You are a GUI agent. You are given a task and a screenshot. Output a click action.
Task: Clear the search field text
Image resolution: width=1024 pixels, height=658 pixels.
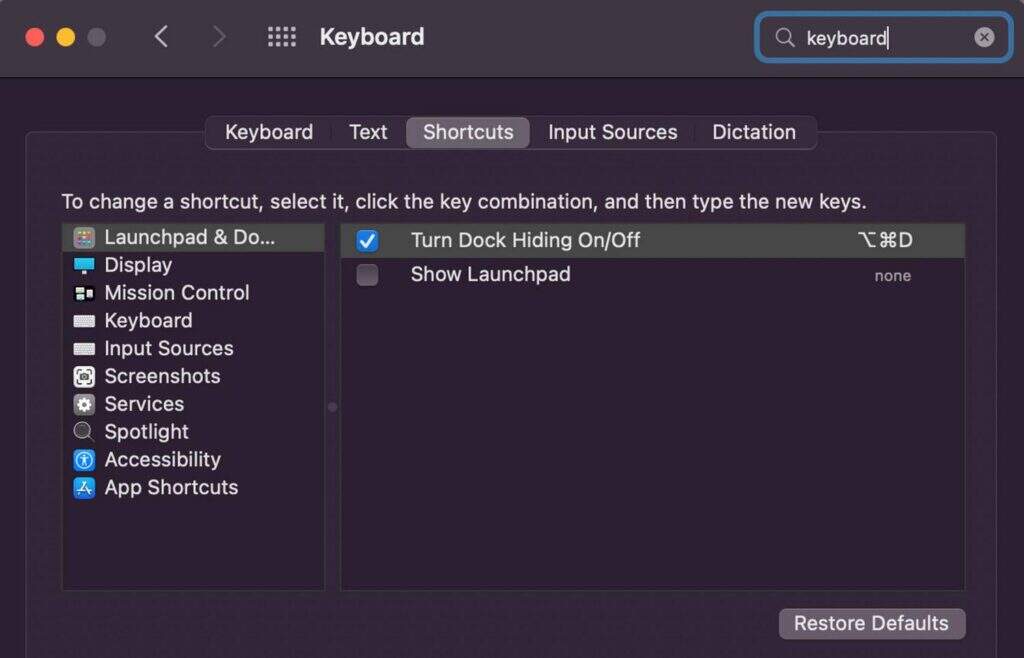coord(985,37)
